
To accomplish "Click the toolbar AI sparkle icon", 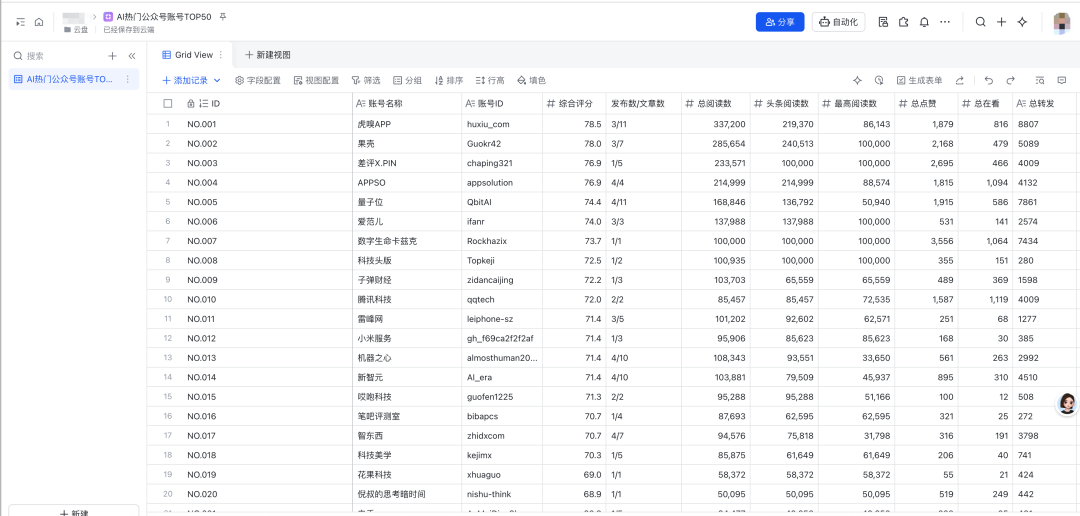I will coord(858,81).
